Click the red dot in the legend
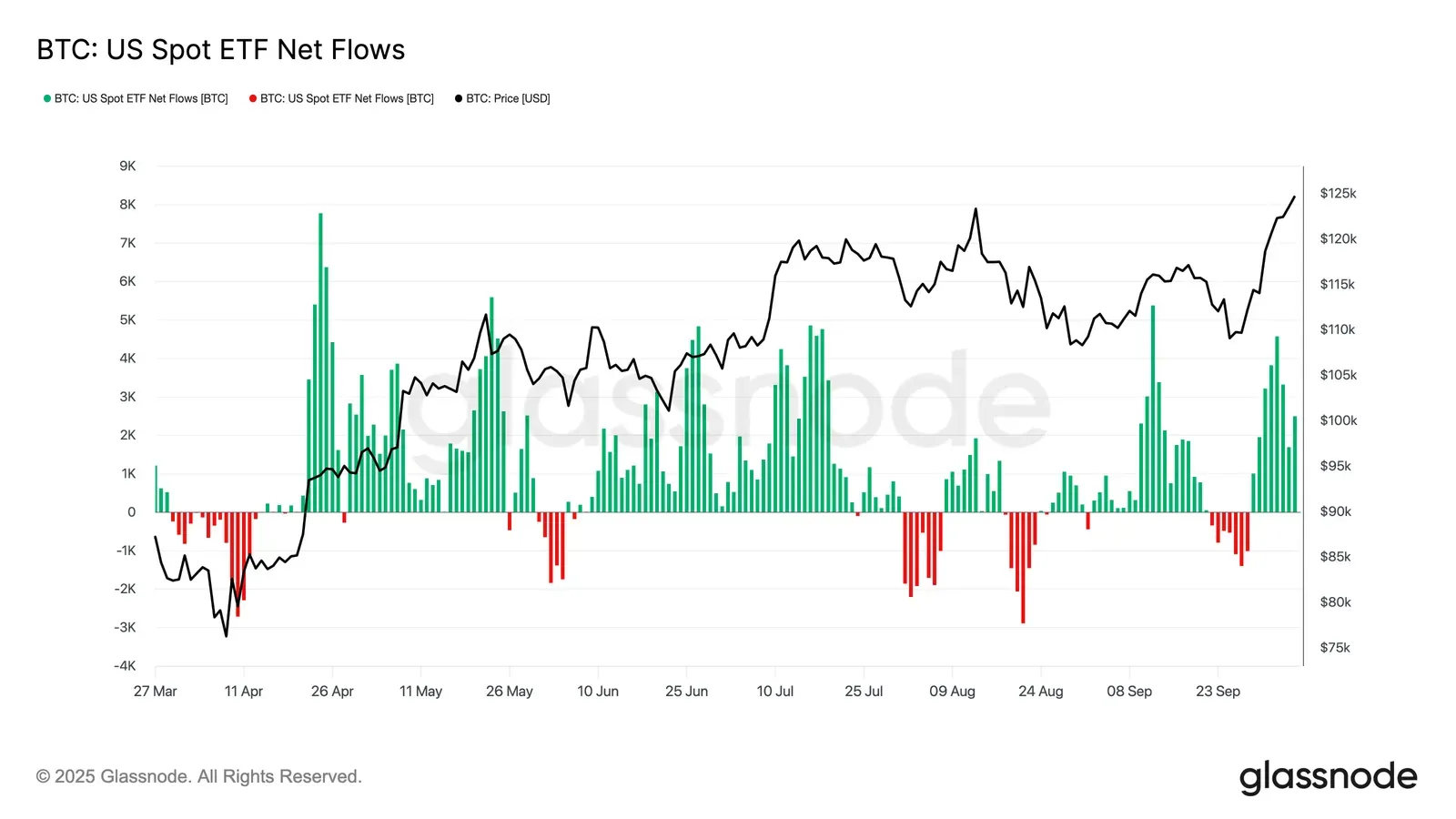 (253, 98)
